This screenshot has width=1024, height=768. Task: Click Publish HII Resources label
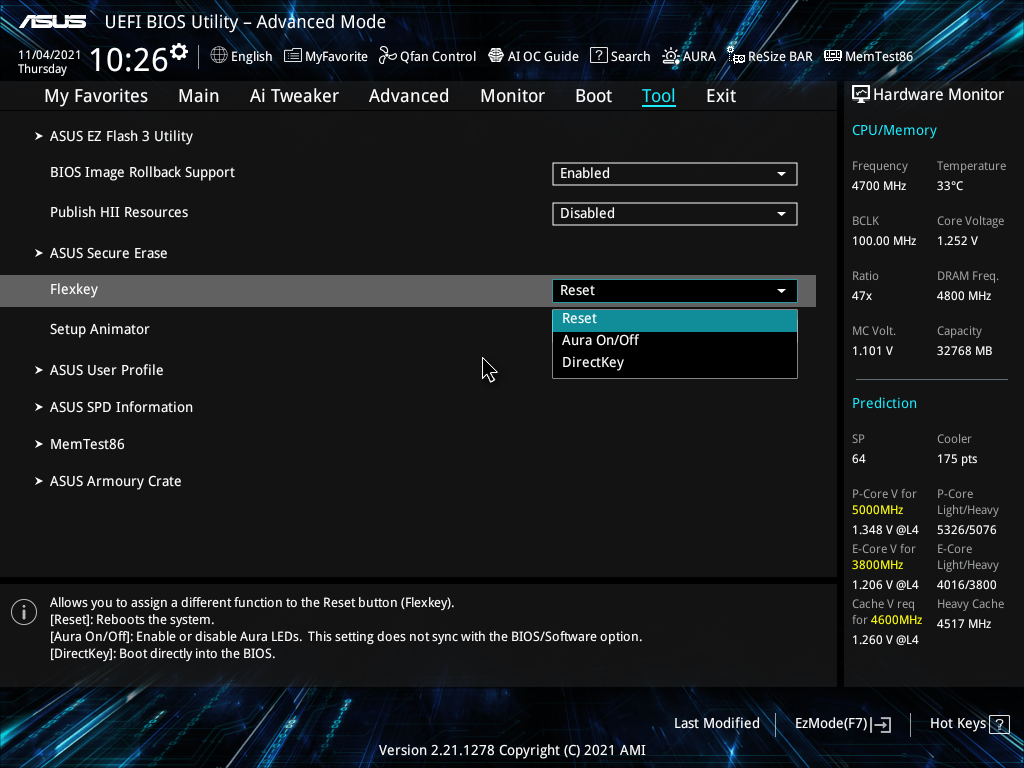pyautogui.click(x=119, y=212)
